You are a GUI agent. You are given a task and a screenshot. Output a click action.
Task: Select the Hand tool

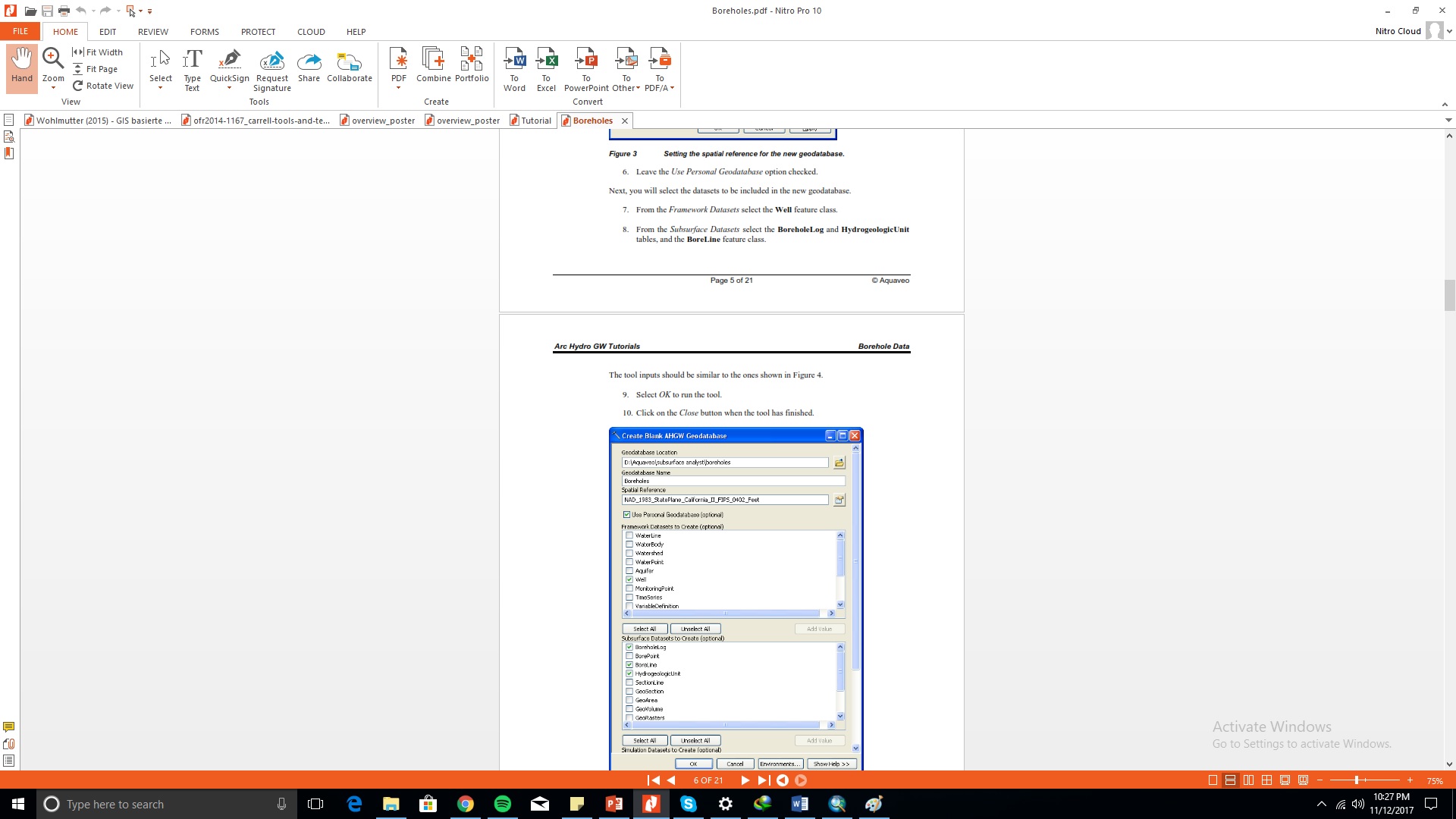tap(22, 66)
